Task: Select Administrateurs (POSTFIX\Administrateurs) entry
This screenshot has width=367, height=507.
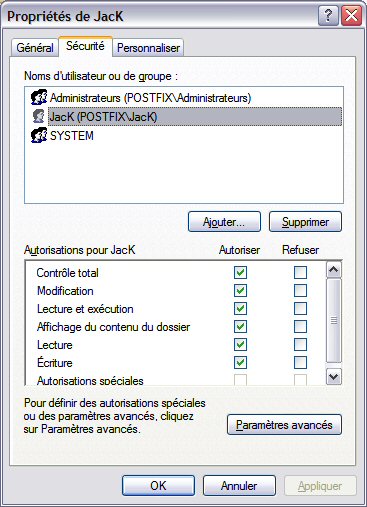Action: click(x=150, y=98)
